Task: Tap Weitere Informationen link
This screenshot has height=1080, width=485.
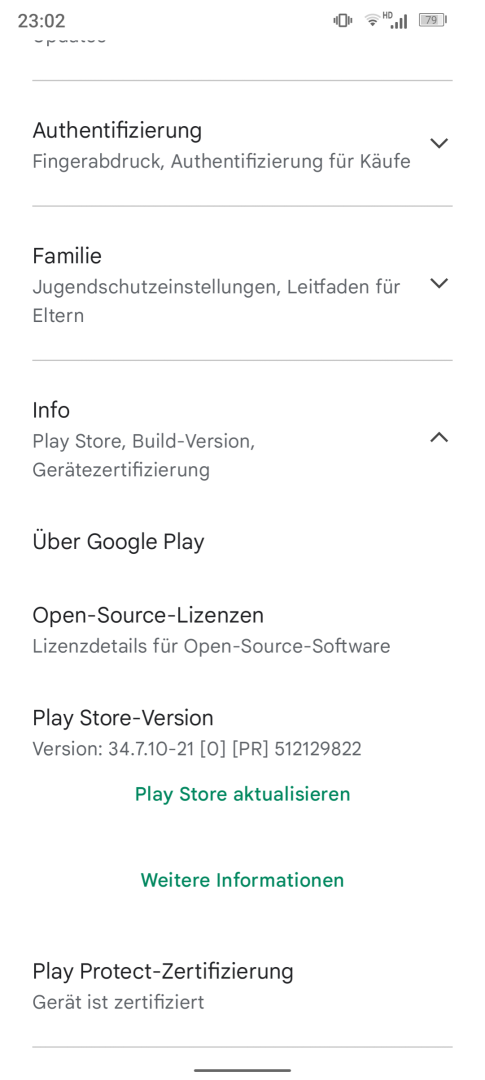Action: 242,880
